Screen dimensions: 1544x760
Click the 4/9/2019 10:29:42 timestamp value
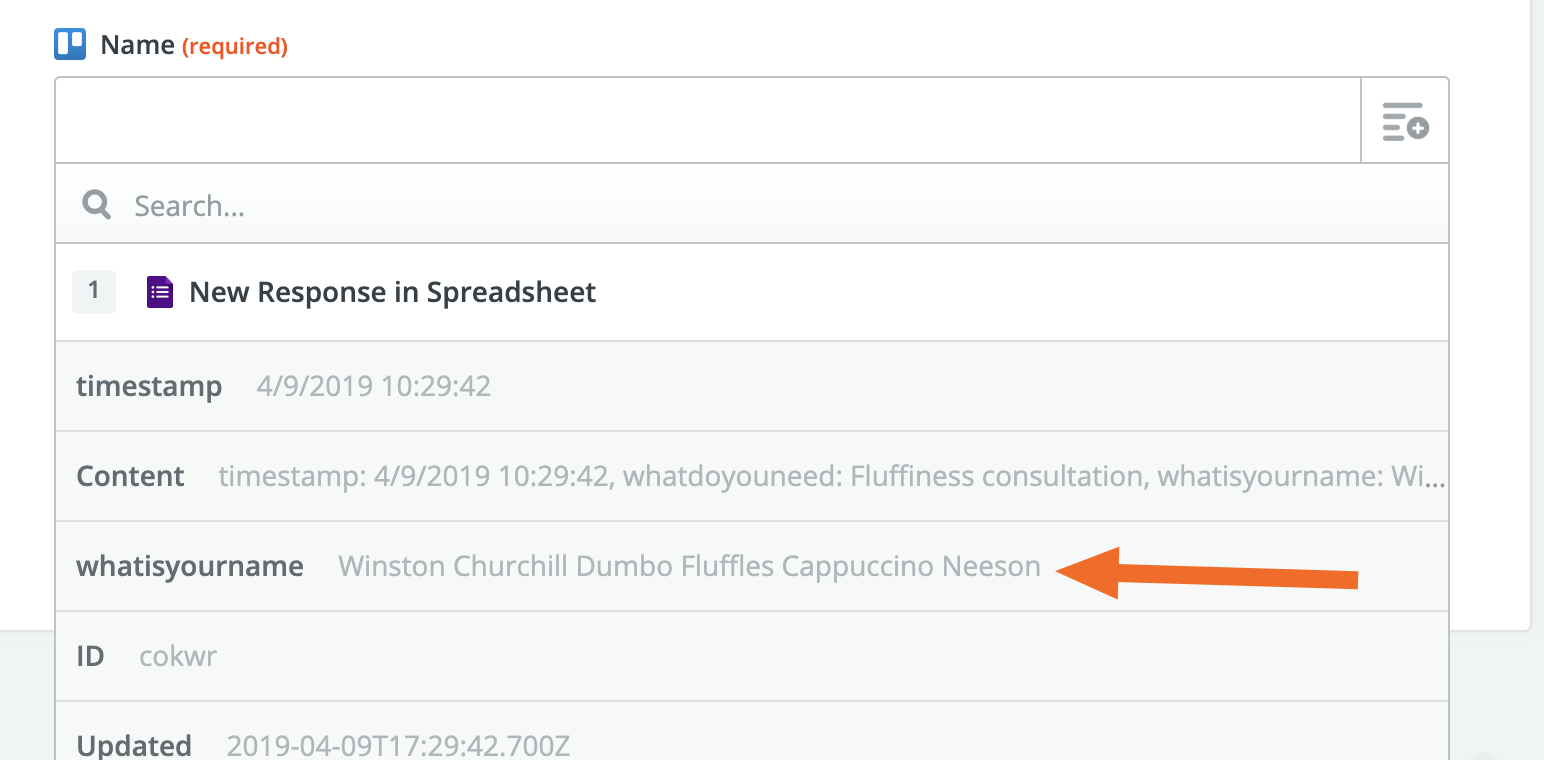[374, 386]
